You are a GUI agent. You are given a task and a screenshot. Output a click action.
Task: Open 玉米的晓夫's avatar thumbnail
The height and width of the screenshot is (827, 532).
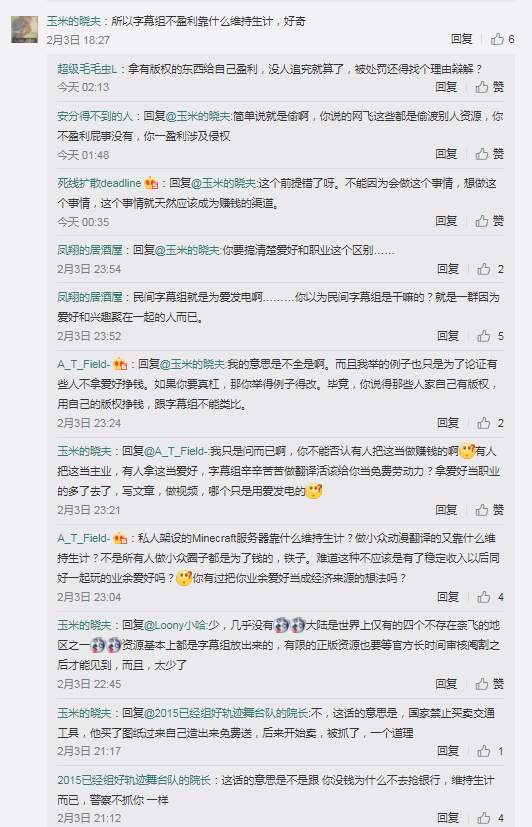(x=25, y=30)
